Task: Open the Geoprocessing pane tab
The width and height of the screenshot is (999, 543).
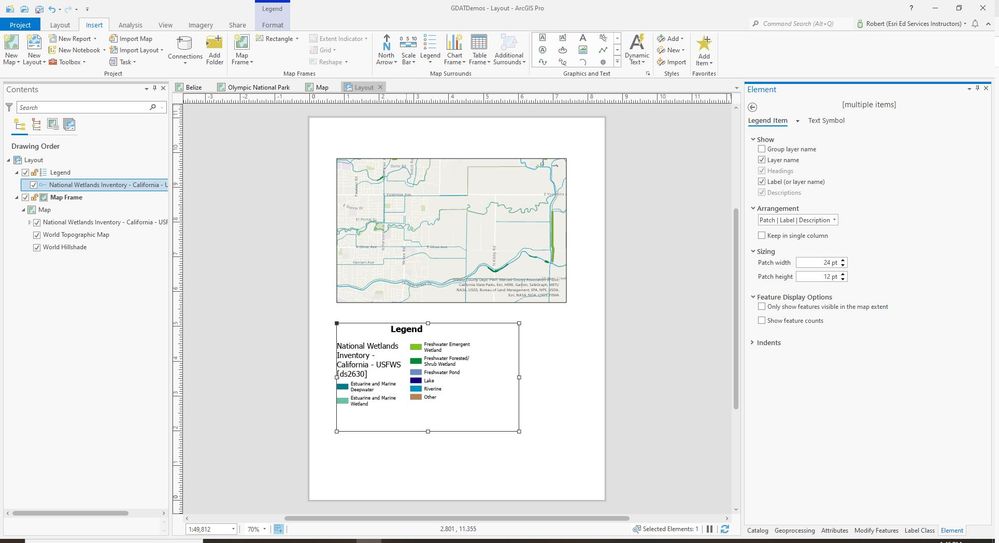Action: tap(794, 530)
